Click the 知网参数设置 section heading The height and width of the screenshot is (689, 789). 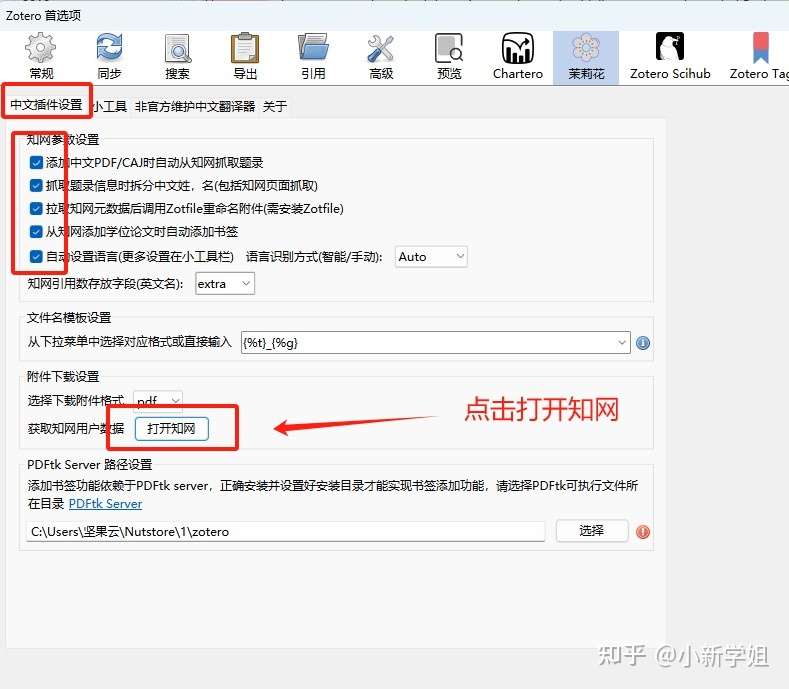coord(63,140)
